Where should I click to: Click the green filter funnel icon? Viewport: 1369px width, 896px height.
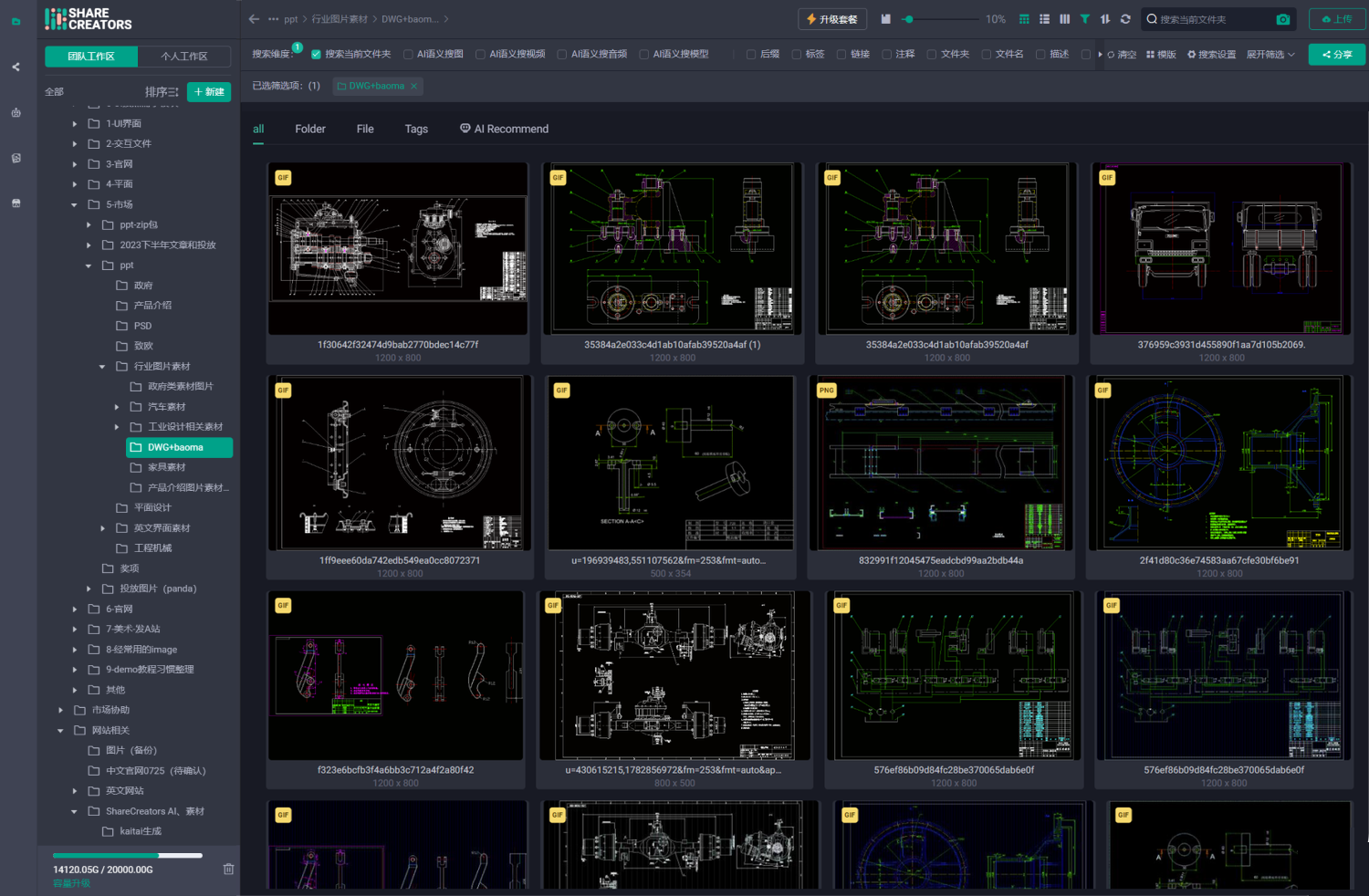click(x=1085, y=19)
